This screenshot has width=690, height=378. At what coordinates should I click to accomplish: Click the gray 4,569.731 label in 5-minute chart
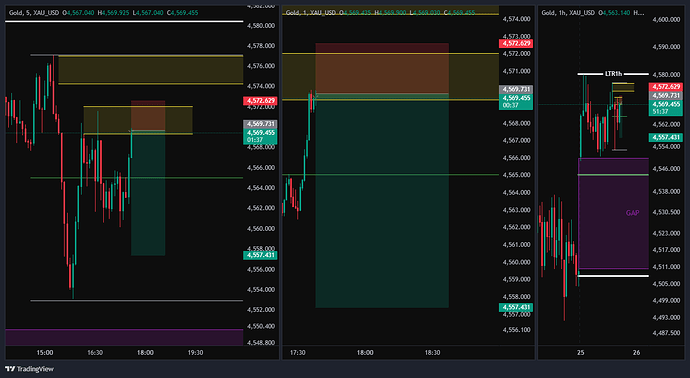[260, 125]
